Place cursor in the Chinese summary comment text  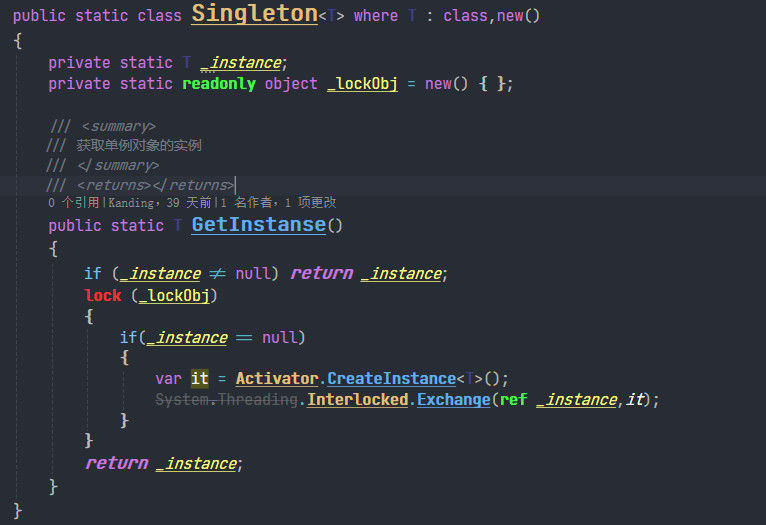139,146
